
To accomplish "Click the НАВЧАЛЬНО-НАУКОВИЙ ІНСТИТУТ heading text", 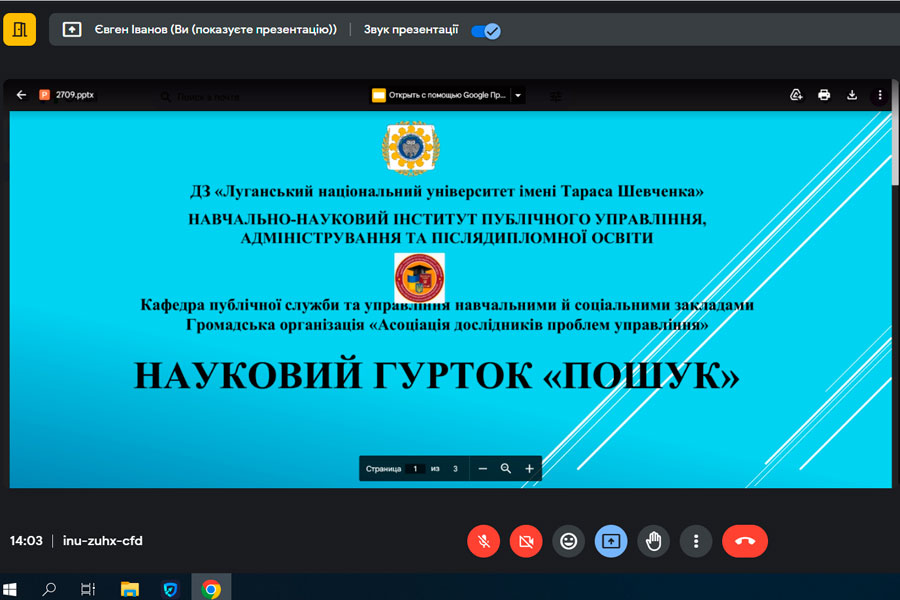I will coord(447,229).
